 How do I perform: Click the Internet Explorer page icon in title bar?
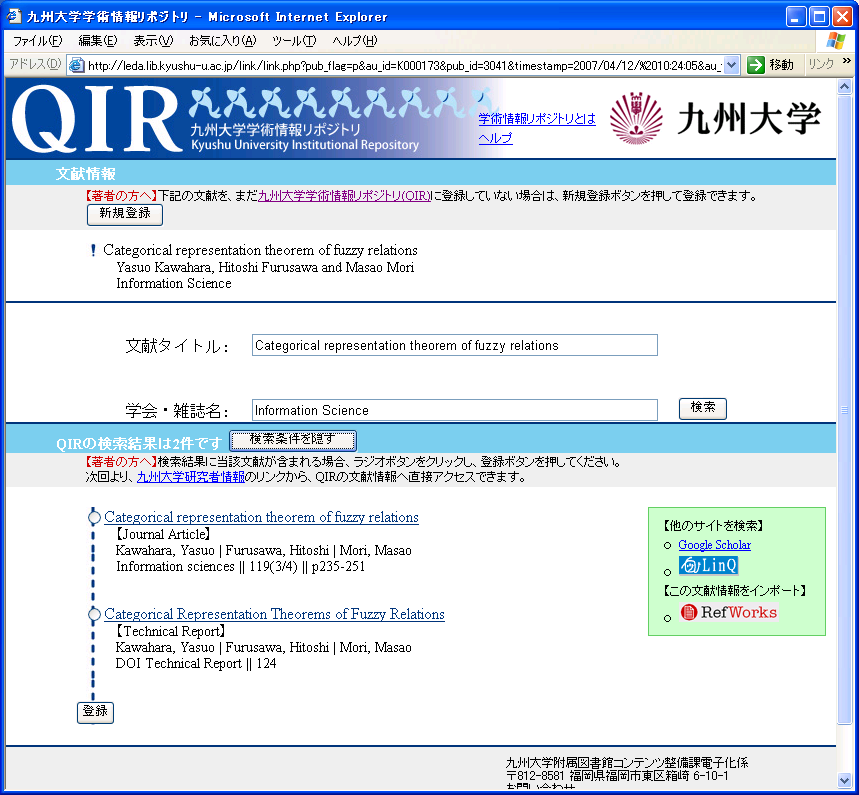click(14, 17)
